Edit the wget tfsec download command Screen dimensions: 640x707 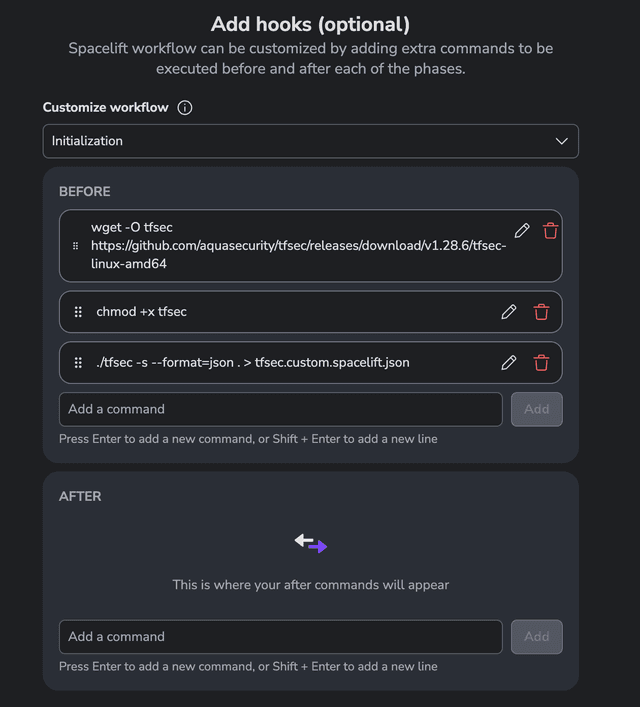[x=522, y=231]
